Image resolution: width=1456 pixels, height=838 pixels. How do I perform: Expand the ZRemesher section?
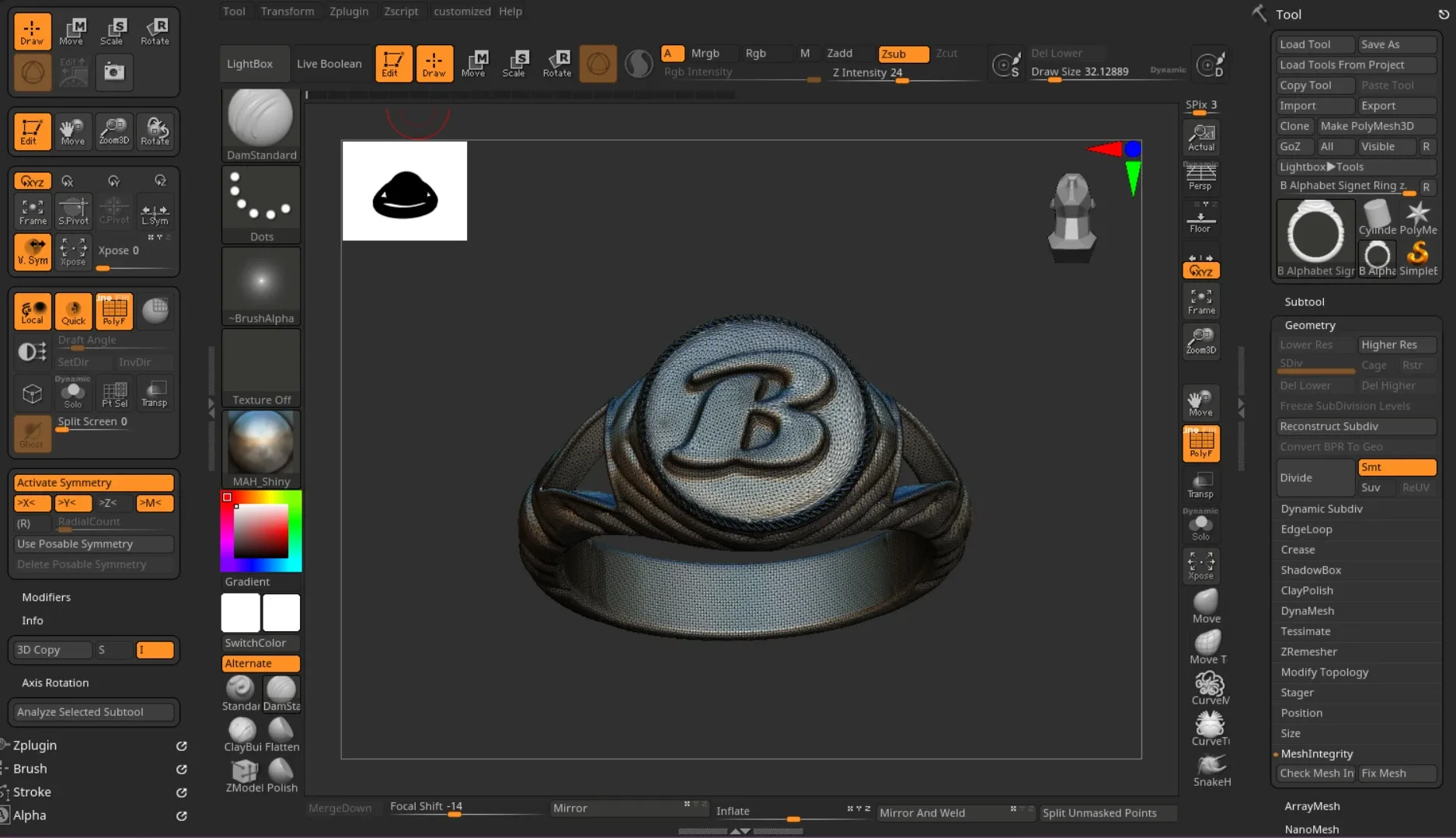1308,651
